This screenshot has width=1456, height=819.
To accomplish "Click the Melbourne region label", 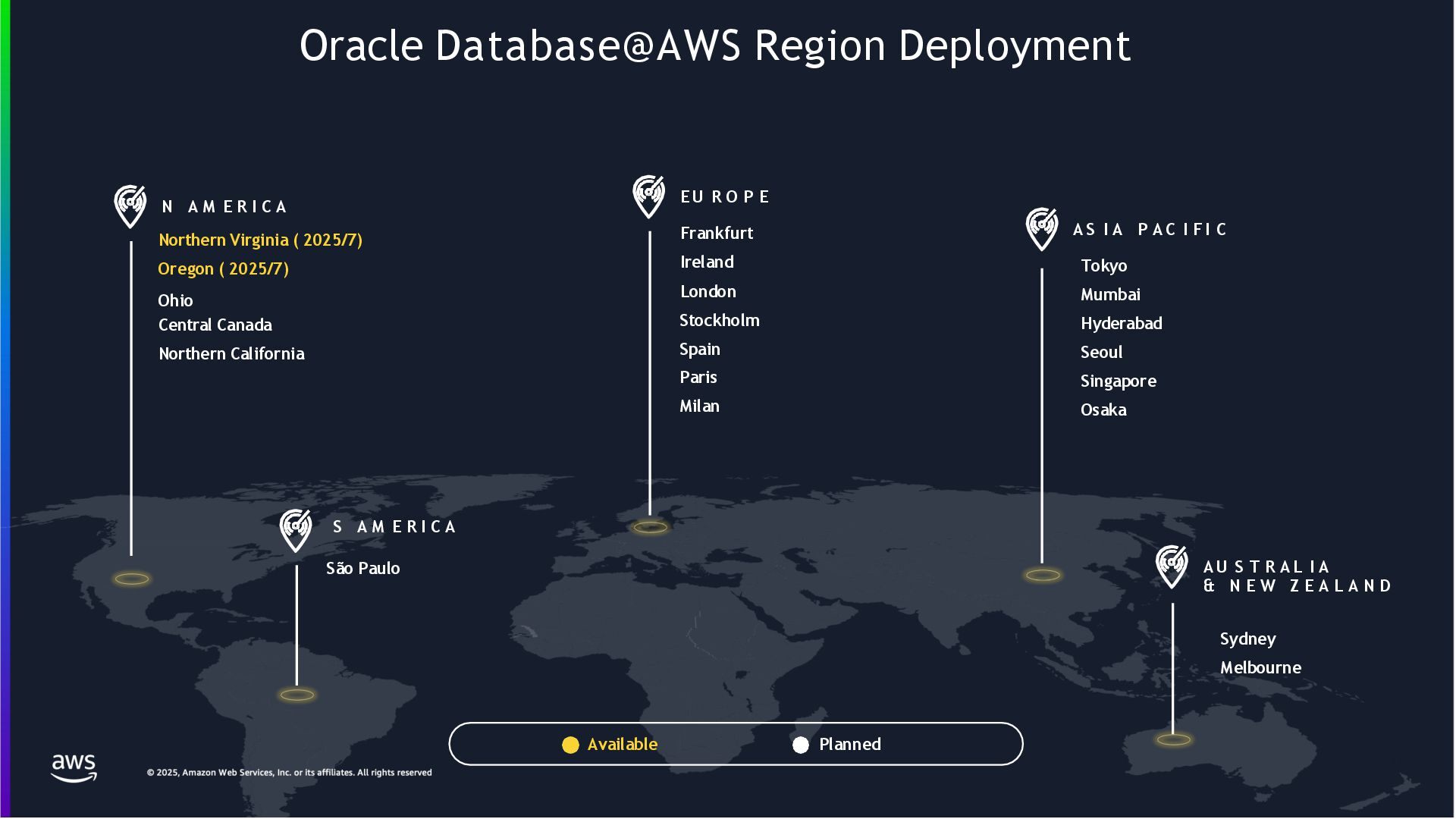I will click(x=1260, y=668).
